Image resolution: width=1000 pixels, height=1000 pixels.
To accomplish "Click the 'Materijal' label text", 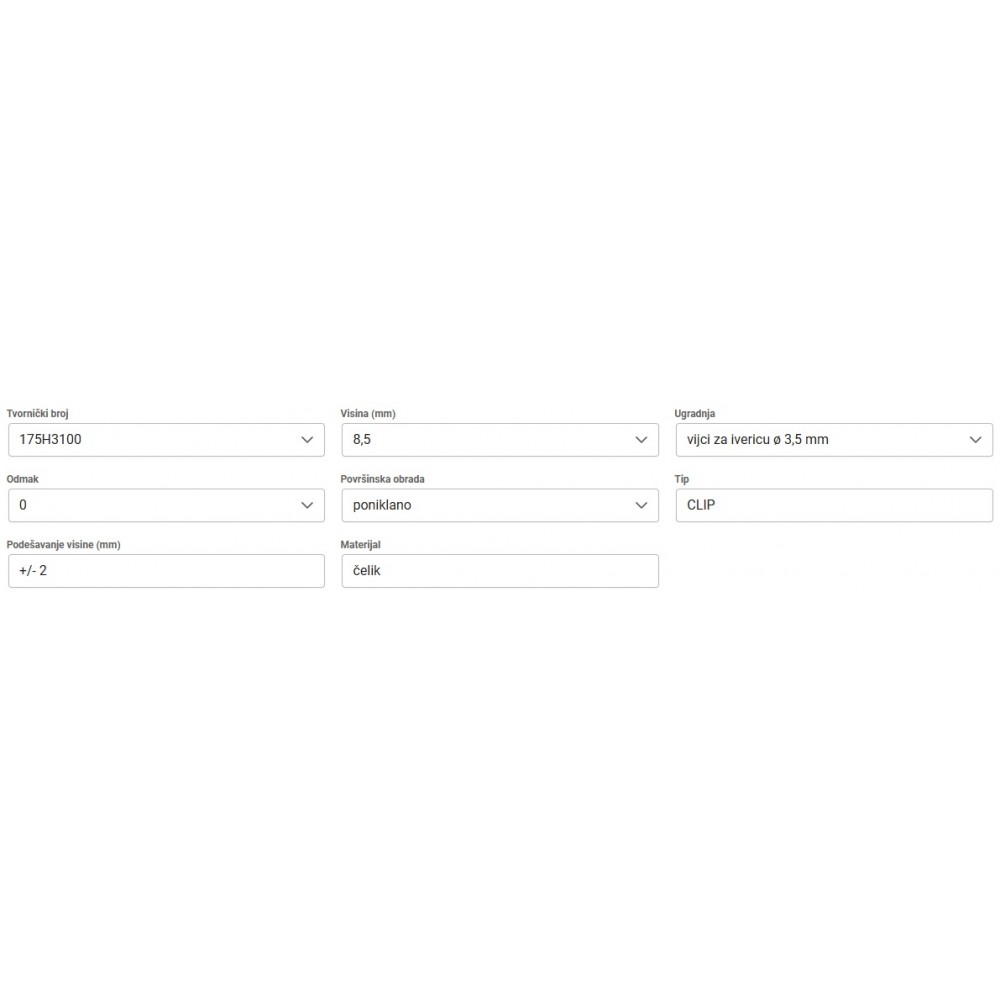I will (x=361, y=545).
